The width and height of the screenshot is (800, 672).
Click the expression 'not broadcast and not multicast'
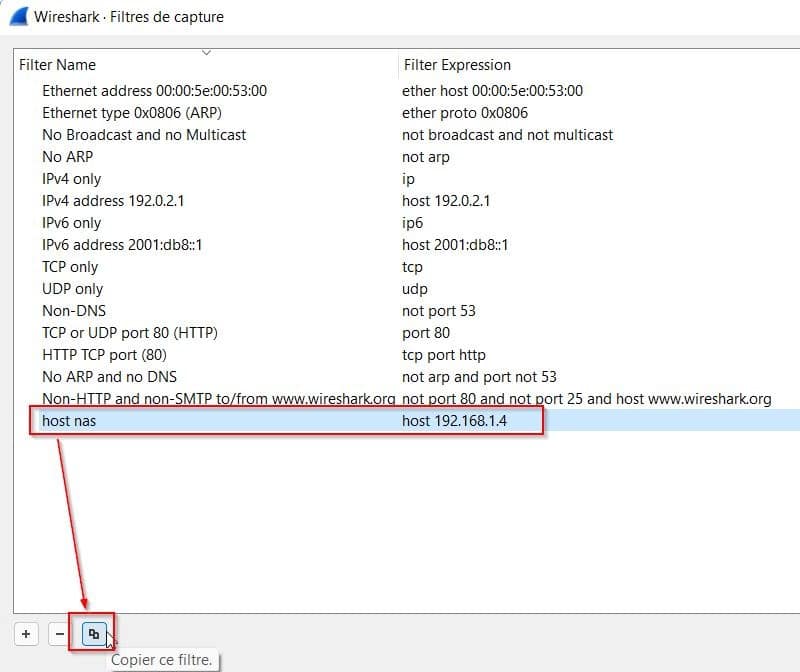[507, 135]
